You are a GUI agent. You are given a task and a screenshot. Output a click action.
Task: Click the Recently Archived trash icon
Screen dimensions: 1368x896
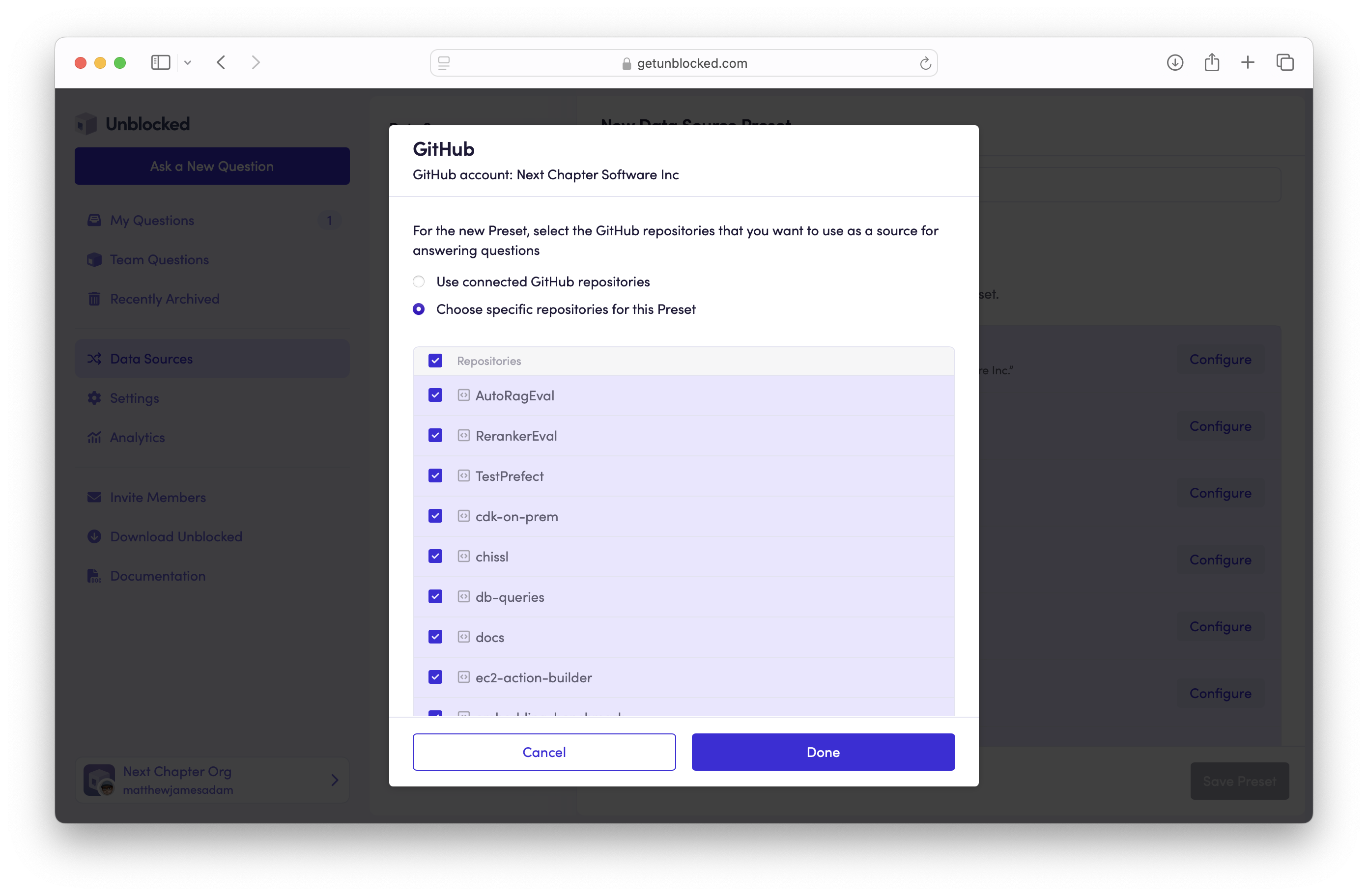94,299
